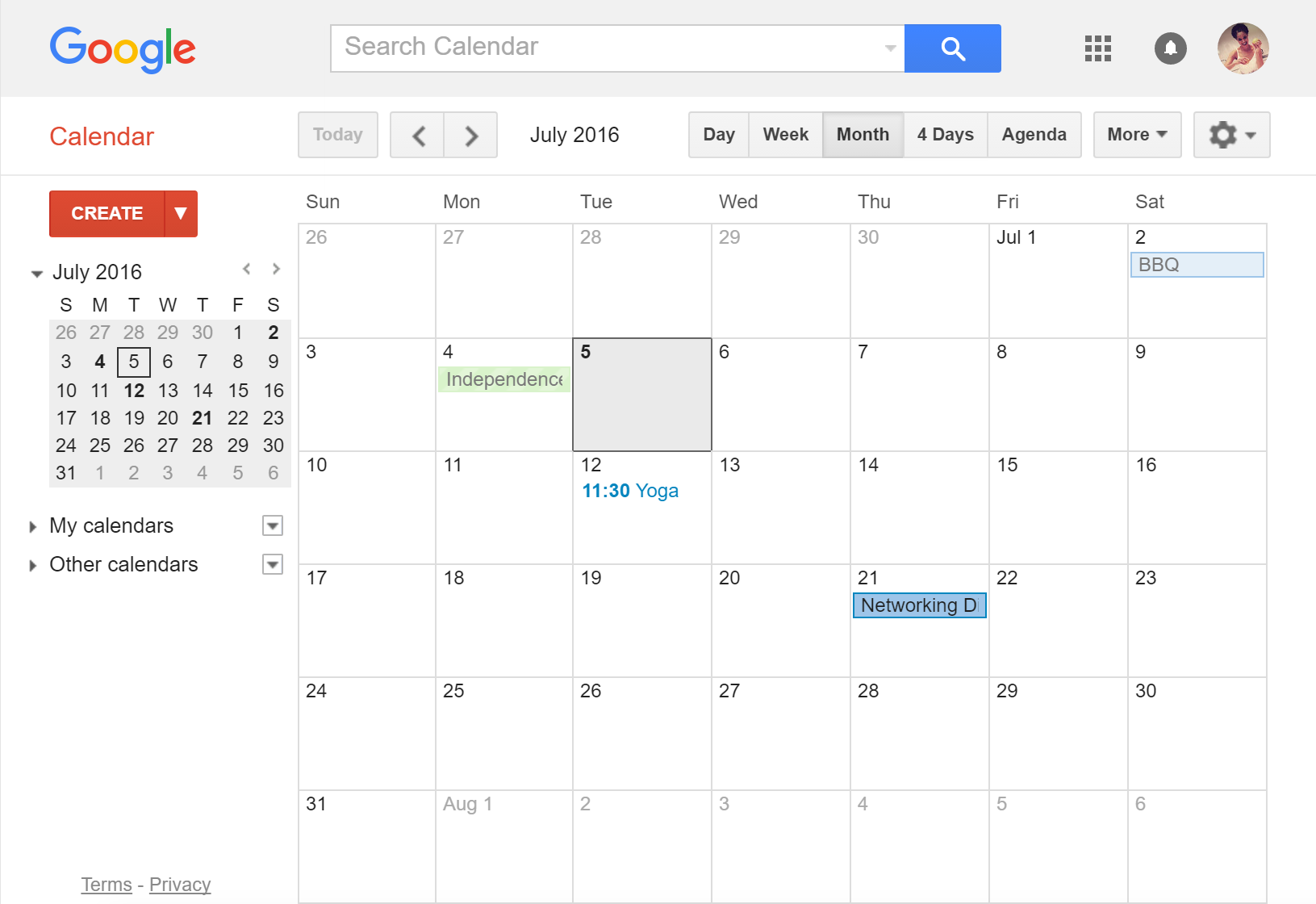Open the notifications bell icon
Screen dimensions: 1316x904
point(1170,48)
